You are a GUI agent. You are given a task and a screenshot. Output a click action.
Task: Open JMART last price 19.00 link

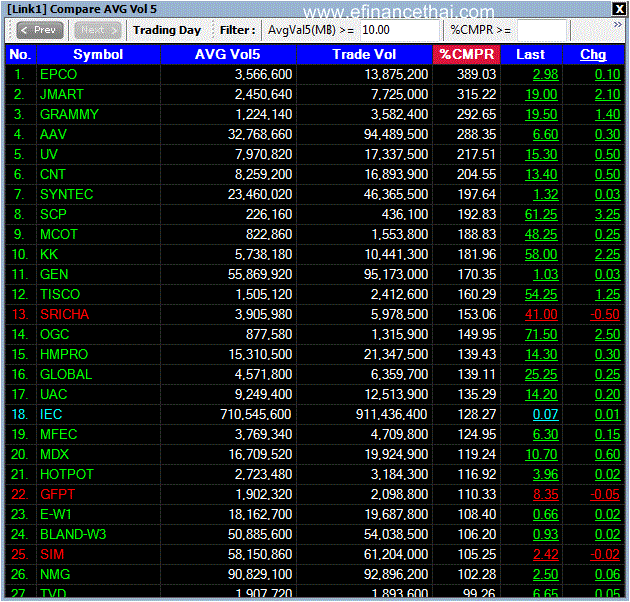point(541,94)
